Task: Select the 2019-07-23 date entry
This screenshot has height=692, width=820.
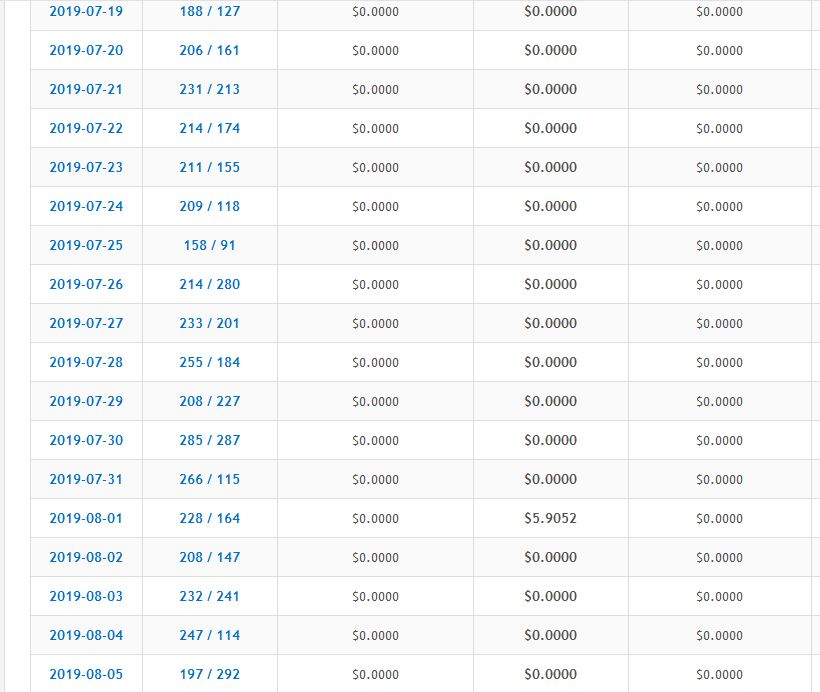Action: [86, 167]
